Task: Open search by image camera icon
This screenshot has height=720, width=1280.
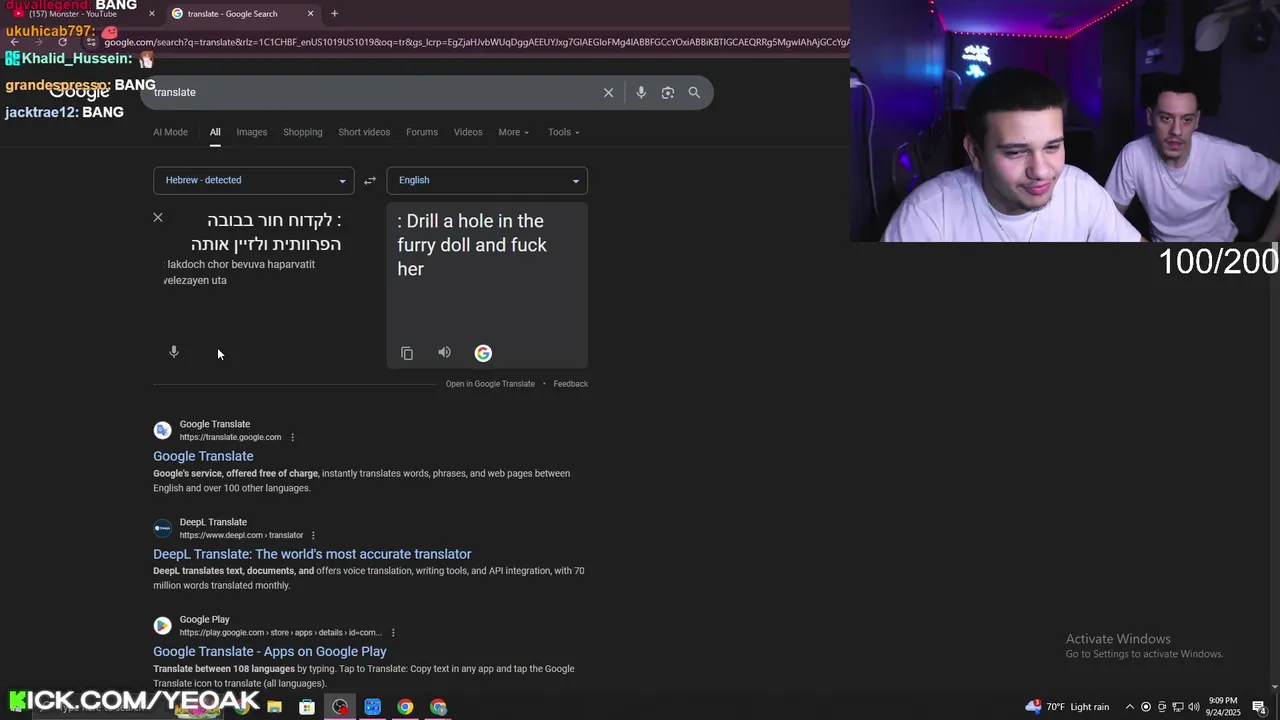Action: click(668, 92)
